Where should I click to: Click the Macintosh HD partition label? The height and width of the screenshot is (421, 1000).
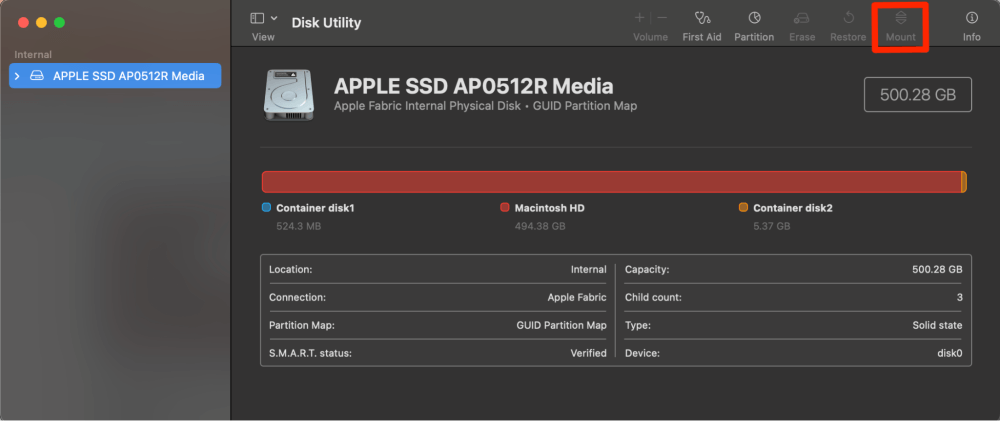point(549,208)
